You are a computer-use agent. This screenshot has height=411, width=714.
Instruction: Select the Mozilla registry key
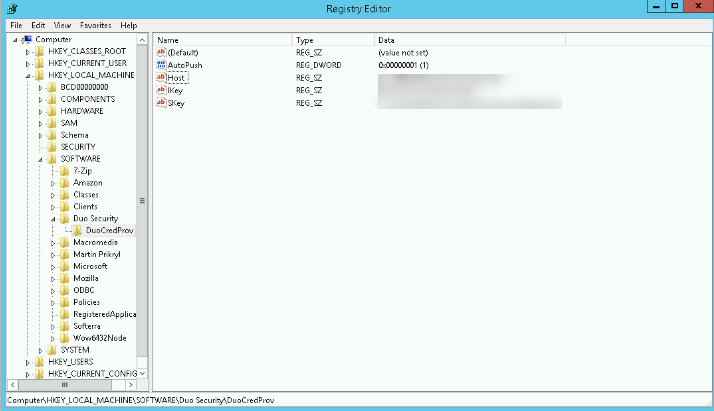click(84, 278)
